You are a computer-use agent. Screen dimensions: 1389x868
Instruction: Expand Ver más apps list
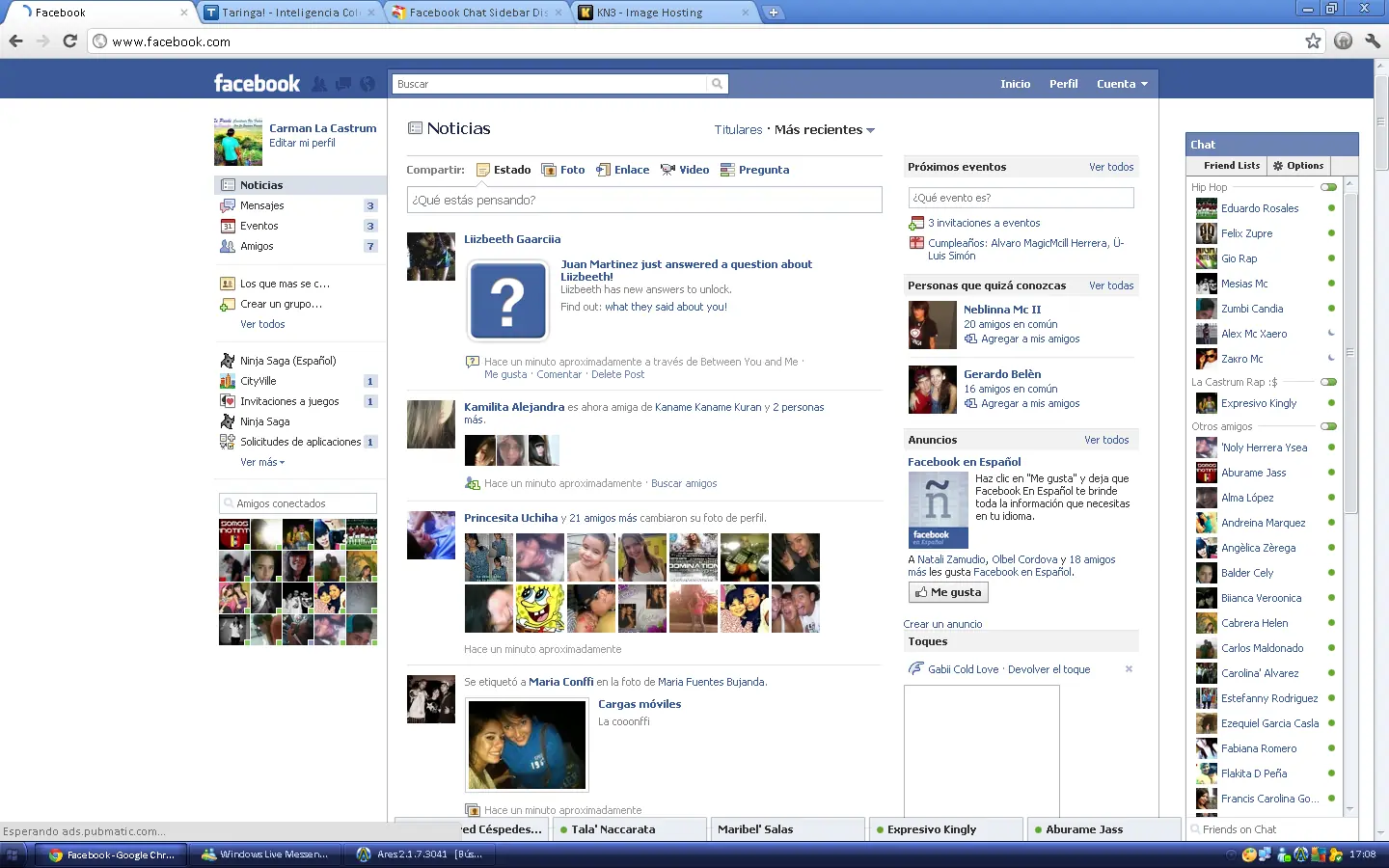[262, 462]
